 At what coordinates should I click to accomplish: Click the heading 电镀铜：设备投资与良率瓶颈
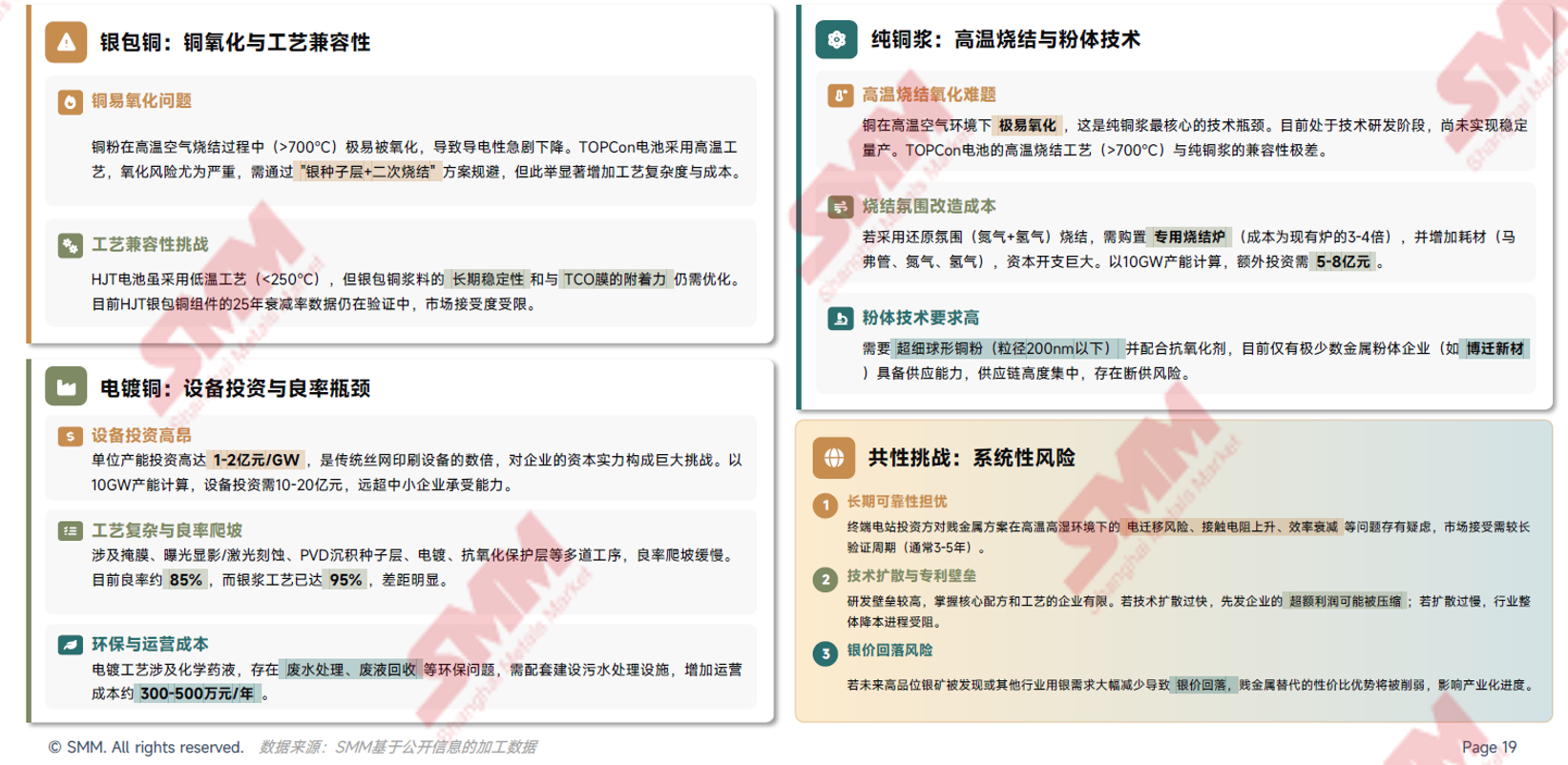click(235, 388)
